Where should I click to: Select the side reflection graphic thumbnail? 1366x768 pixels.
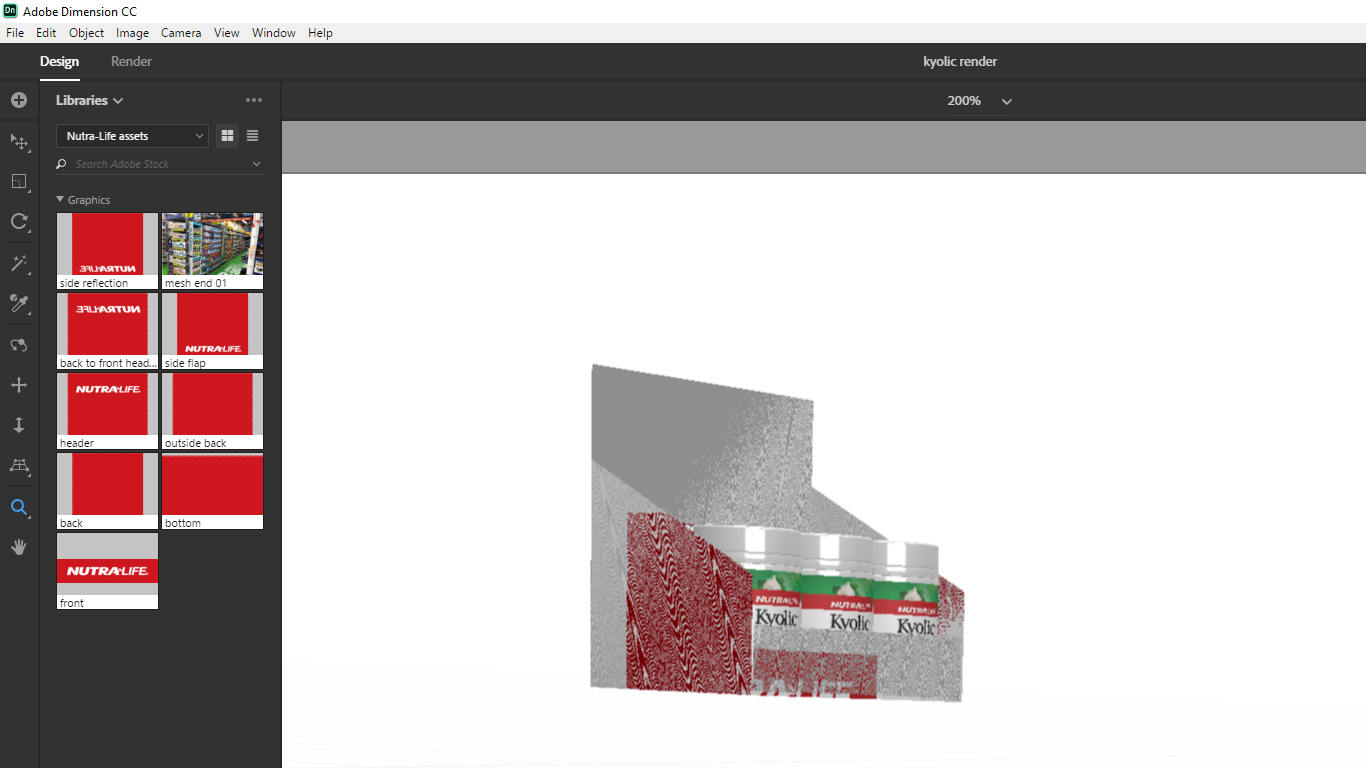107,251
